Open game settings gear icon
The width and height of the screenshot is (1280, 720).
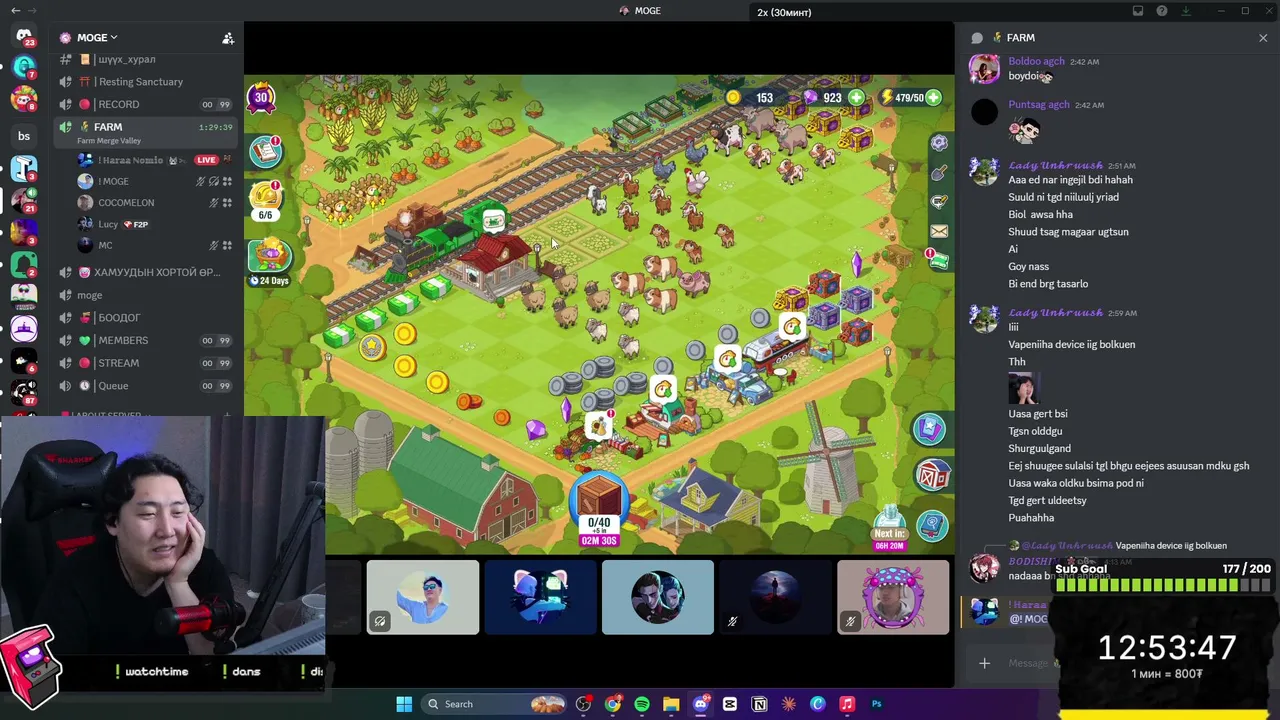pyautogui.click(x=939, y=143)
